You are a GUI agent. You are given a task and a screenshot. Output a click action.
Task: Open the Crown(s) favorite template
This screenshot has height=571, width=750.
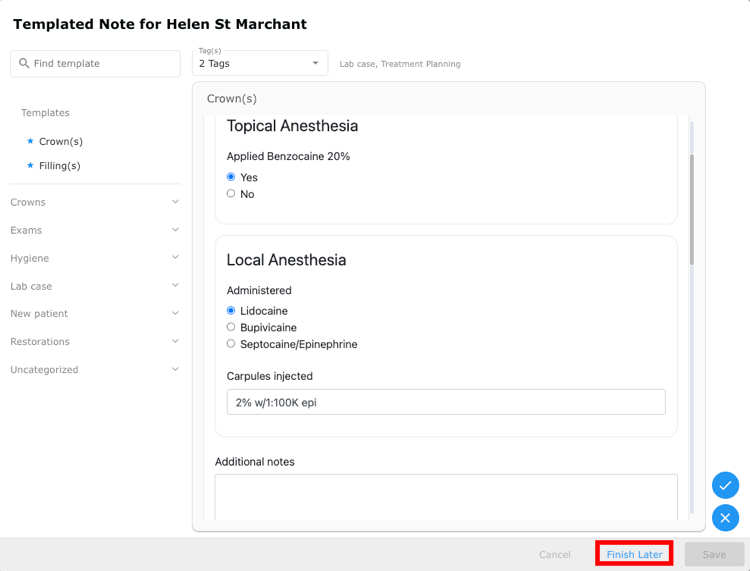click(61, 142)
